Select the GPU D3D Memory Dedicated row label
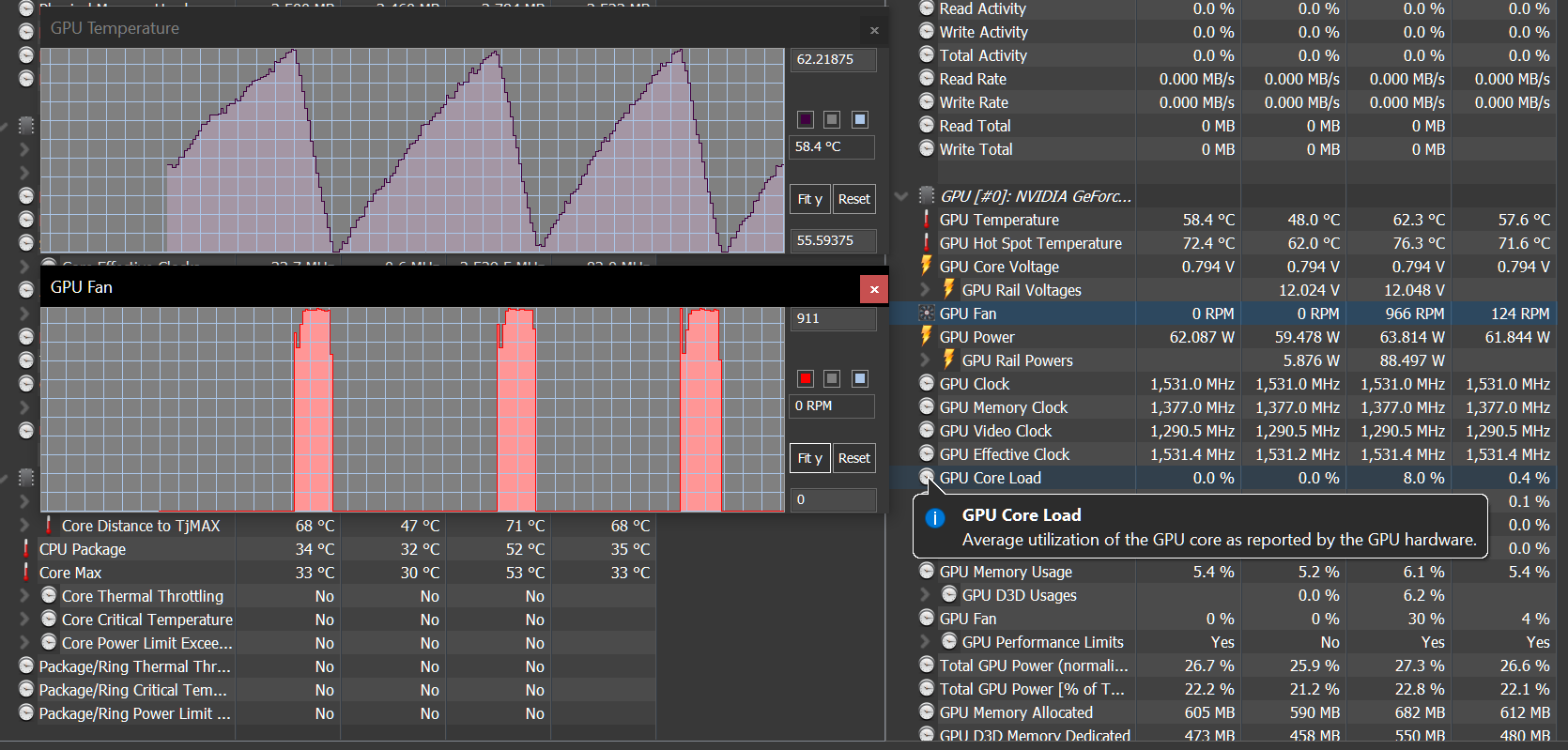This screenshot has width=1568, height=750. [1035, 736]
